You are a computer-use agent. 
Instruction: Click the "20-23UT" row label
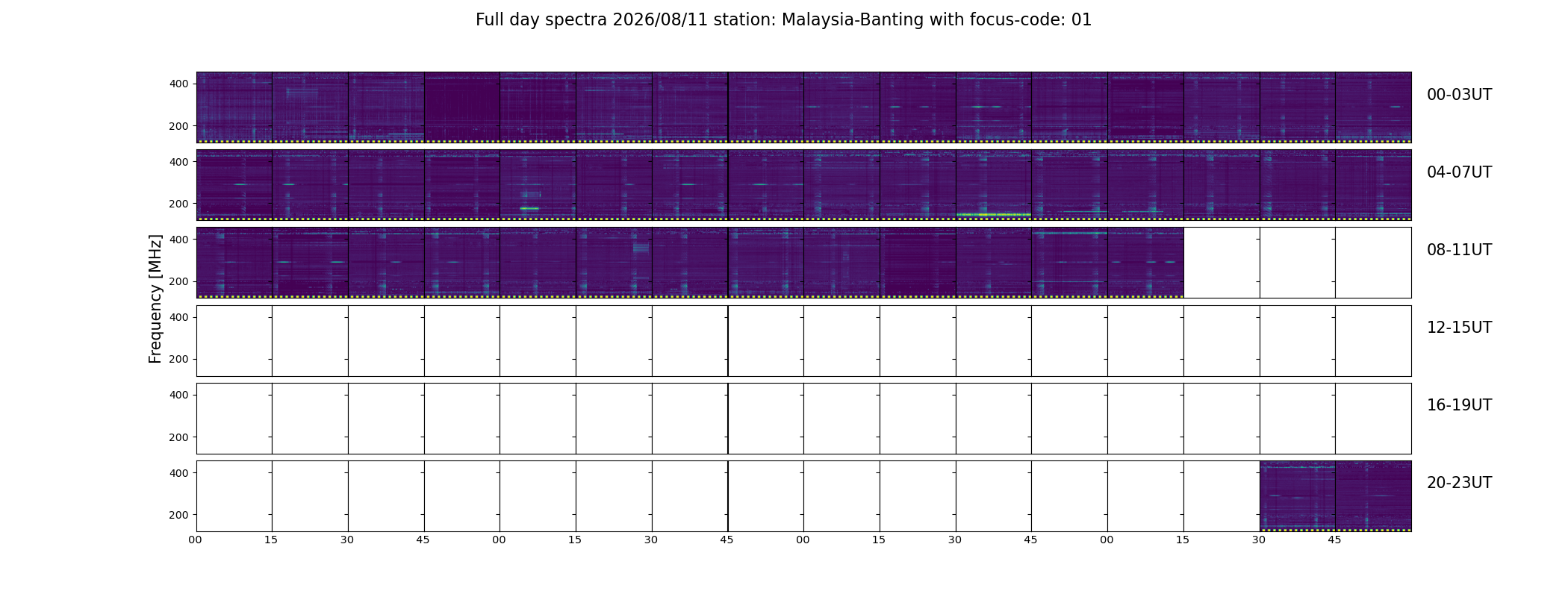1459,483
